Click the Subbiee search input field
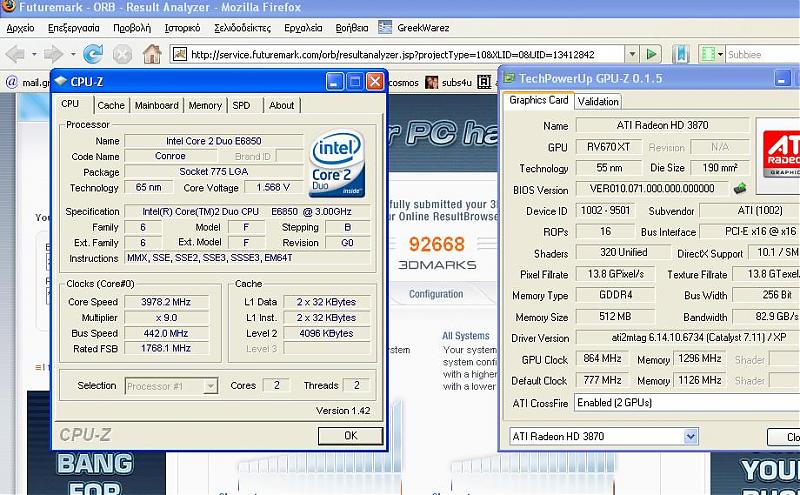Image resolution: width=800 pixels, height=495 pixels. click(x=763, y=54)
